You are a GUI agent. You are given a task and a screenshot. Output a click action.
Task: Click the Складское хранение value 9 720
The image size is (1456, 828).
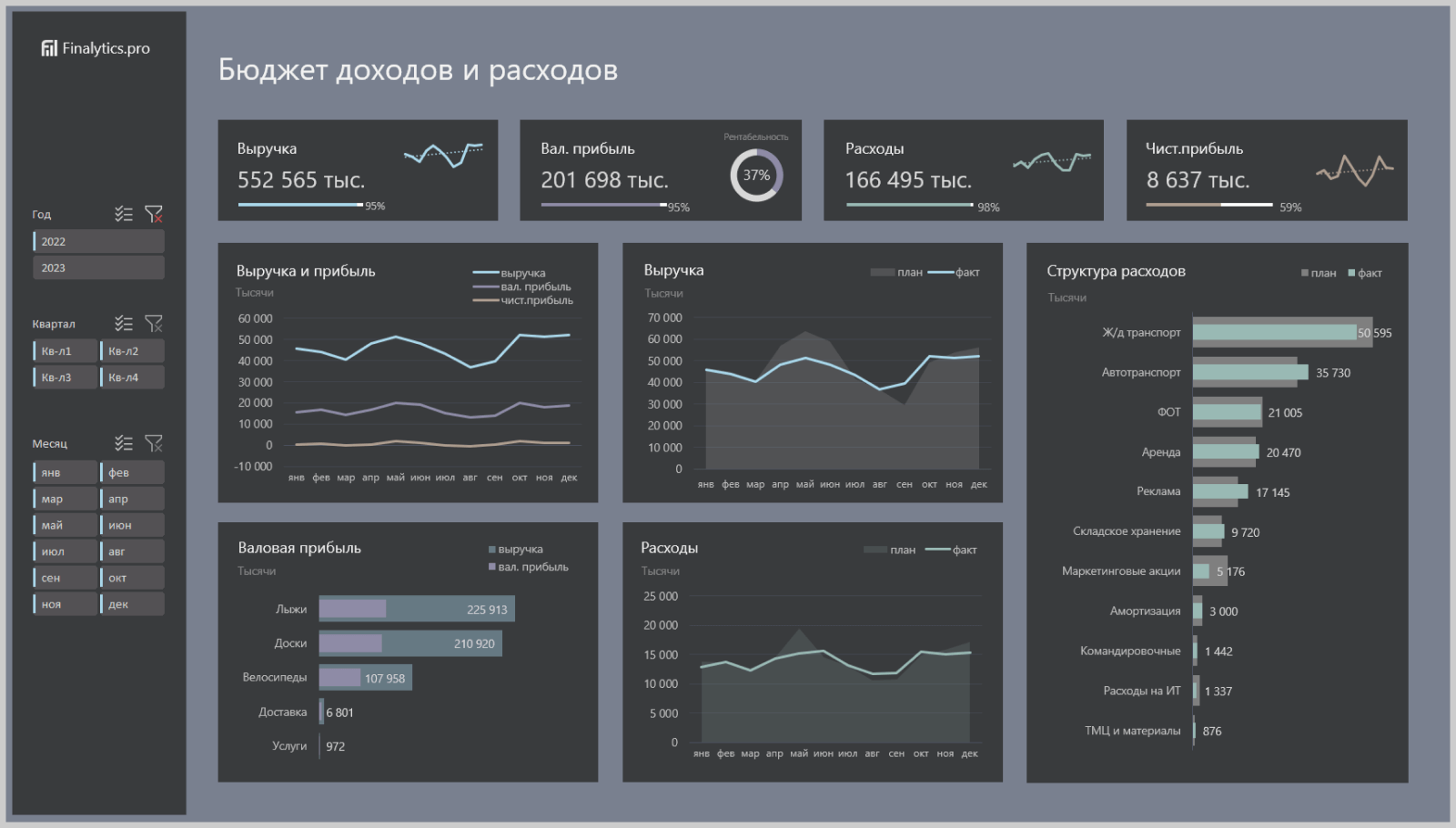pyautogui.click(x=1245, y=532)
